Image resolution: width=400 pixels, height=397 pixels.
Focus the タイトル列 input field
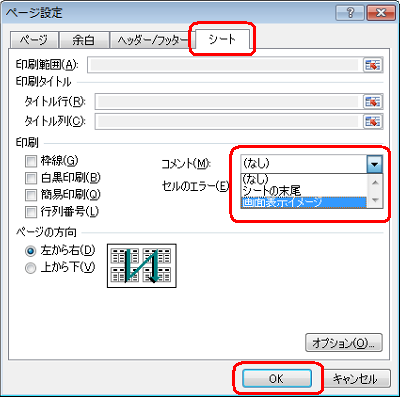(x=229, y=121)
